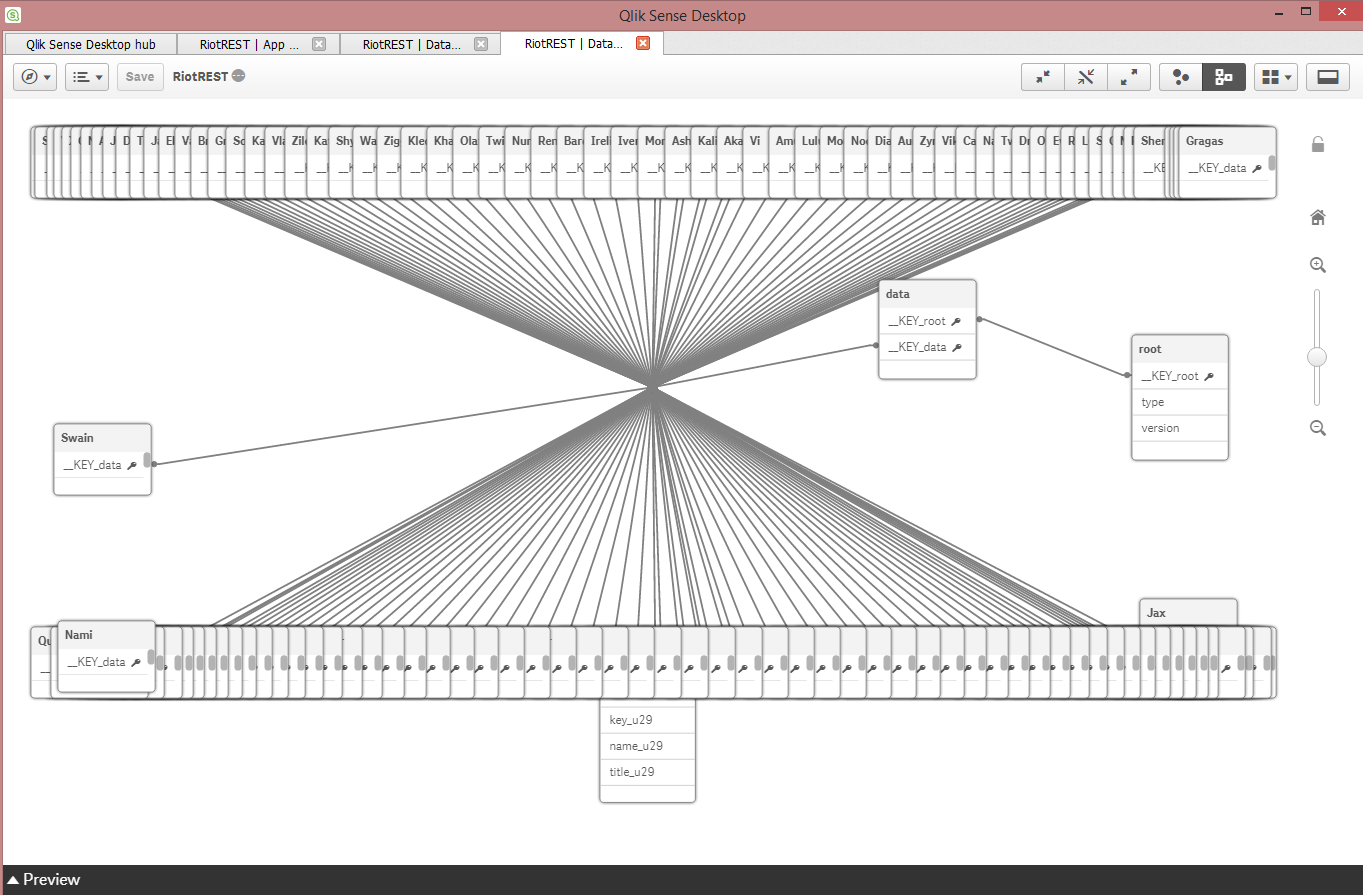Expand the Preview panel at the bottom
Screen dimensions: 1363x895
point(44,879)
